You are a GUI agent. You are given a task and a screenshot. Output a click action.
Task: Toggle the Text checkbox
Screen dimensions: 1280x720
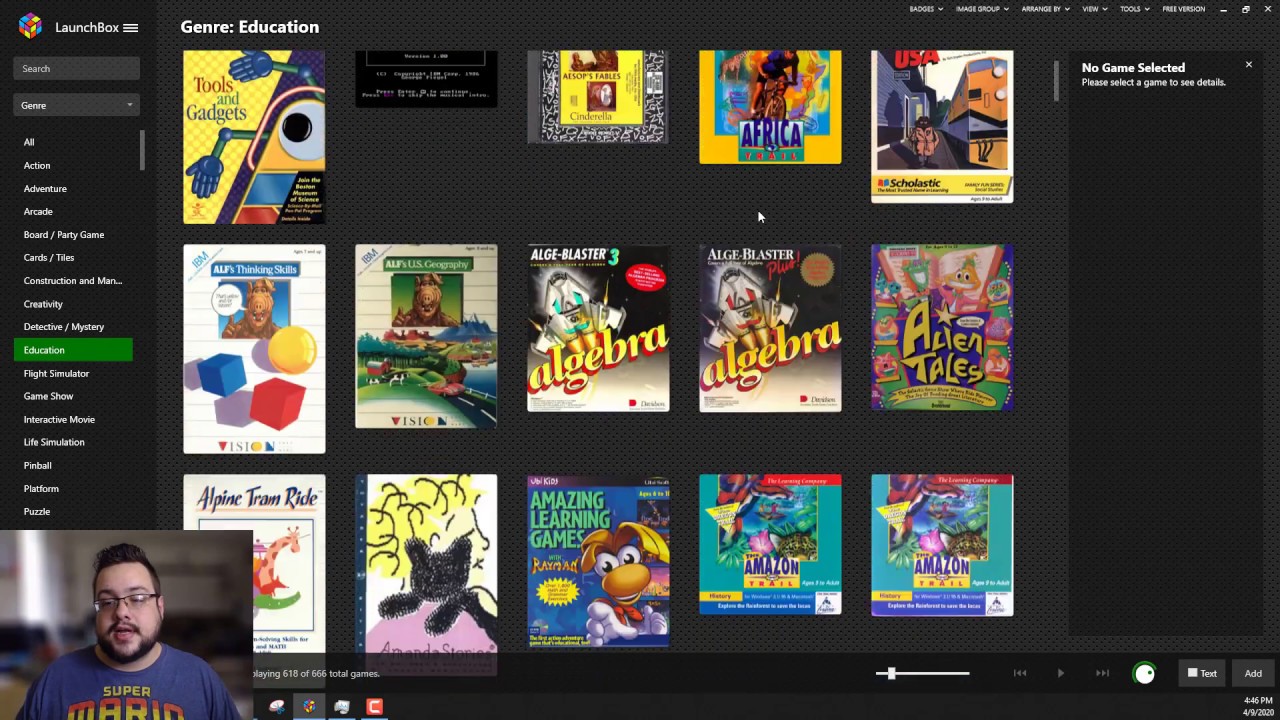coord(1202,673)
